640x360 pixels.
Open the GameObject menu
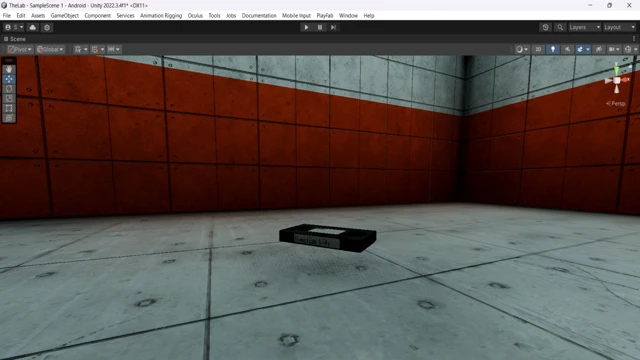click(64, 16)
